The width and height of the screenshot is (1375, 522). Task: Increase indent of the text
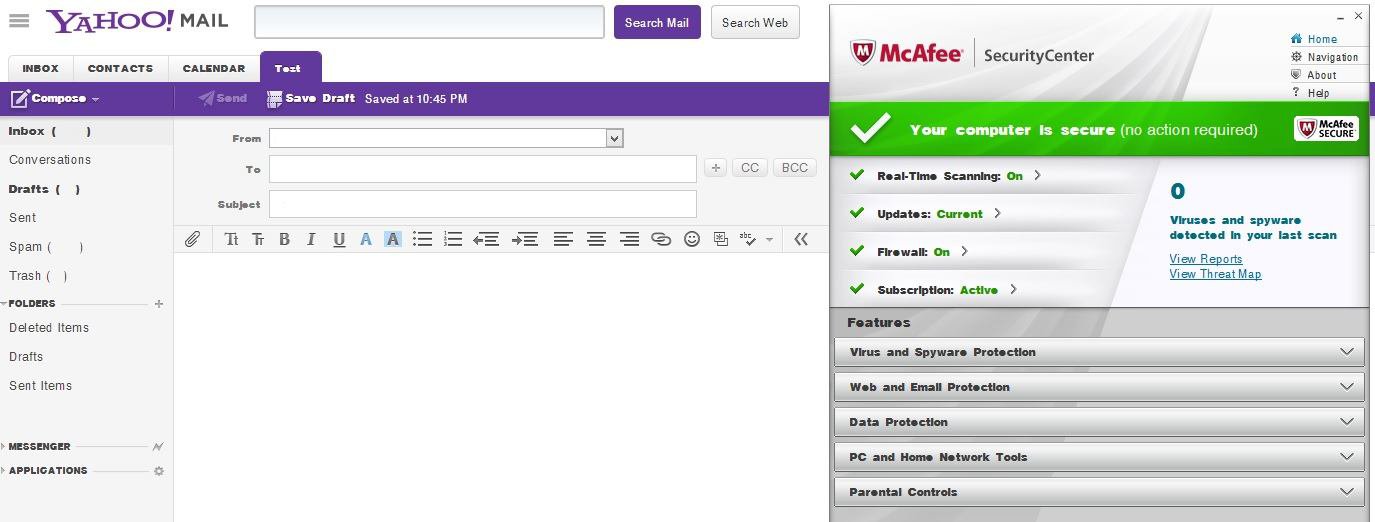[x=525, y=239]
